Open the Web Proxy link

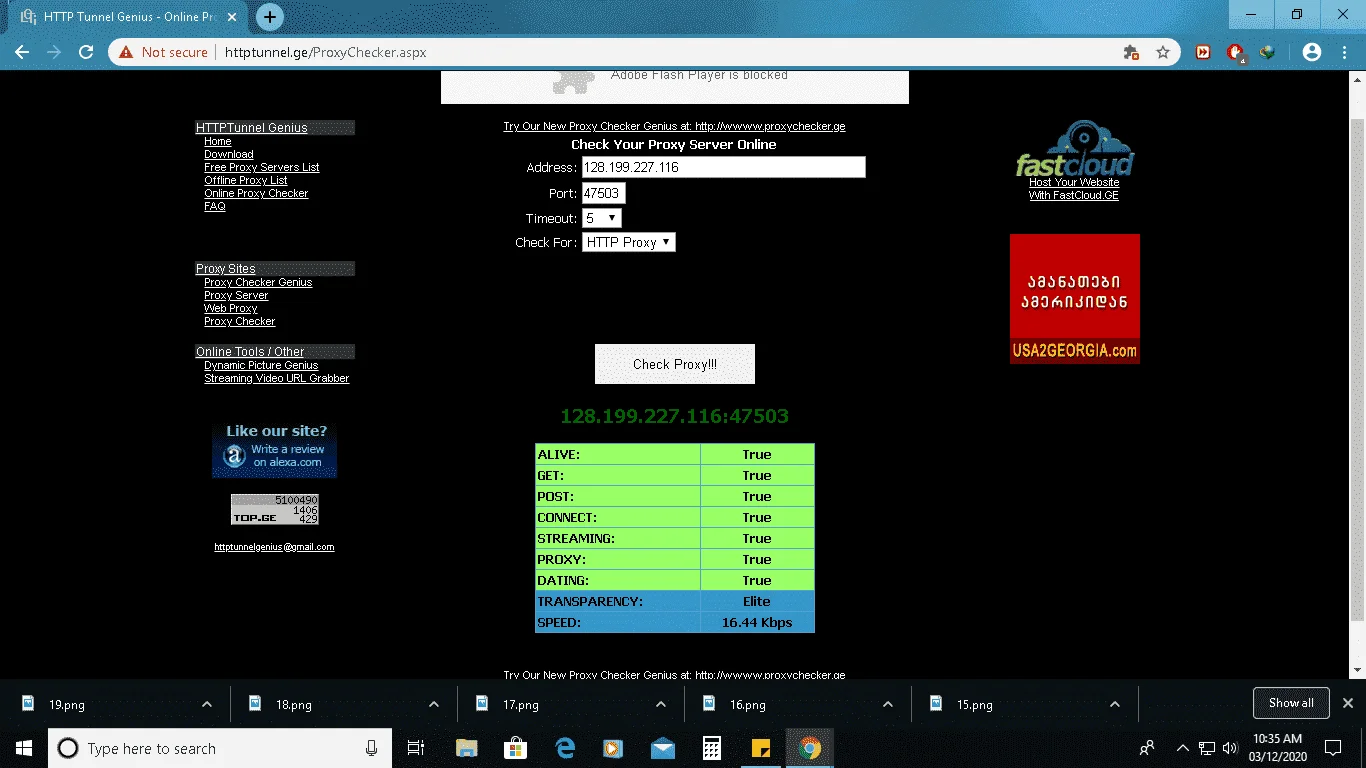(x=231, y=309)
